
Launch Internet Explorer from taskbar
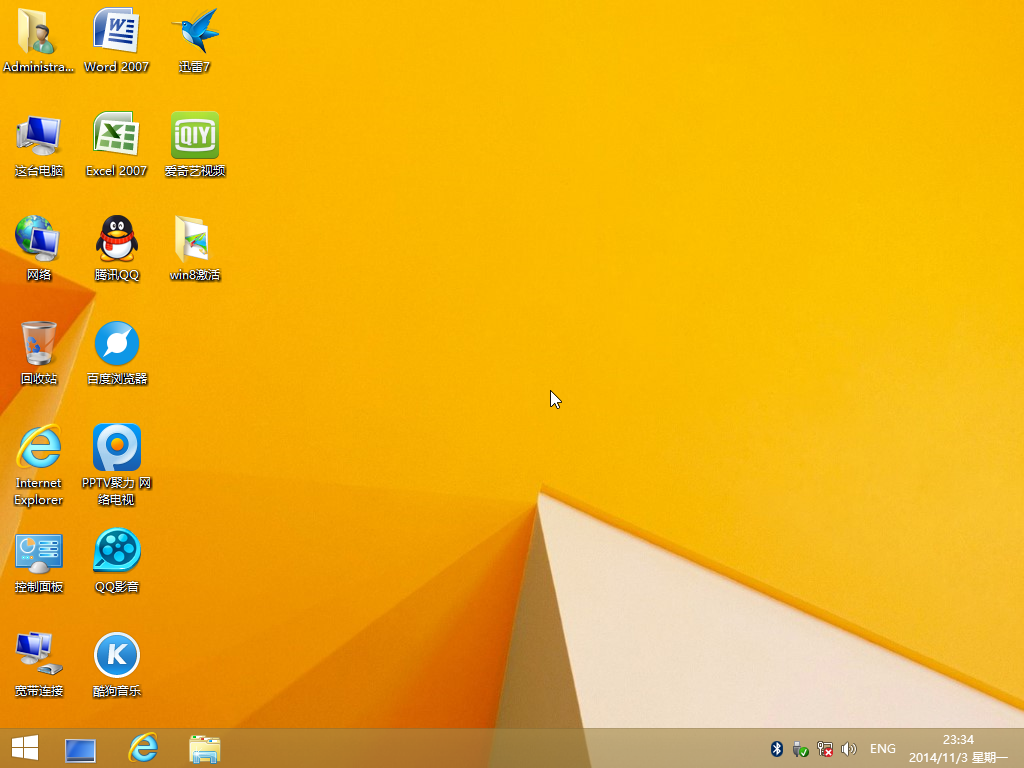click(143, 748)
